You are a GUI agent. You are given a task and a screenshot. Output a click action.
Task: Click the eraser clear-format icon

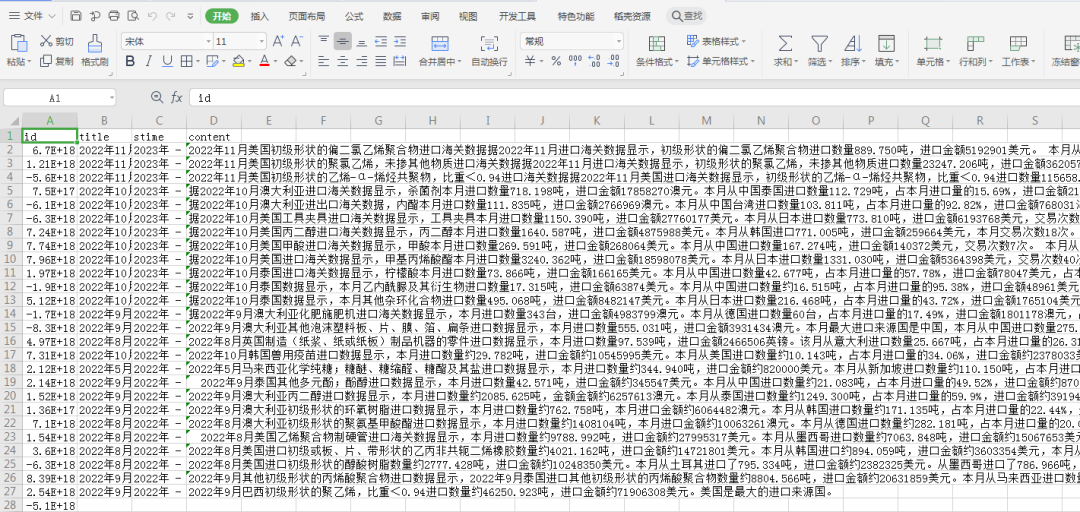tap(291, 61)
